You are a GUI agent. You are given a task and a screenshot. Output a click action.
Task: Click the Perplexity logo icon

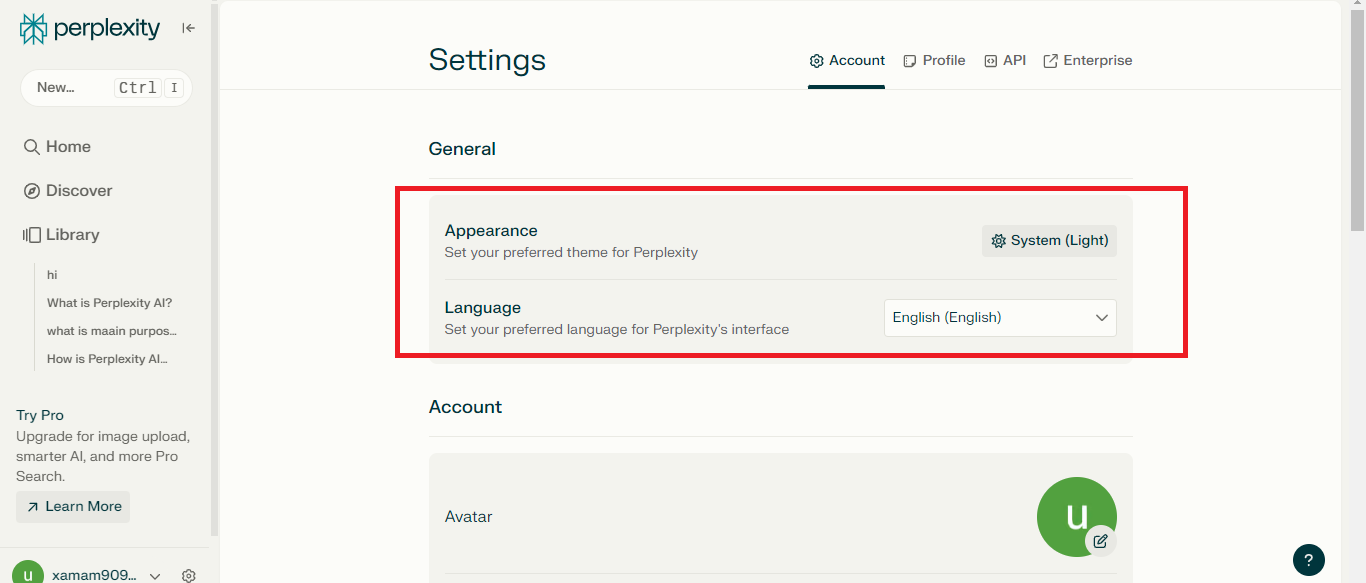click(31, 28)
